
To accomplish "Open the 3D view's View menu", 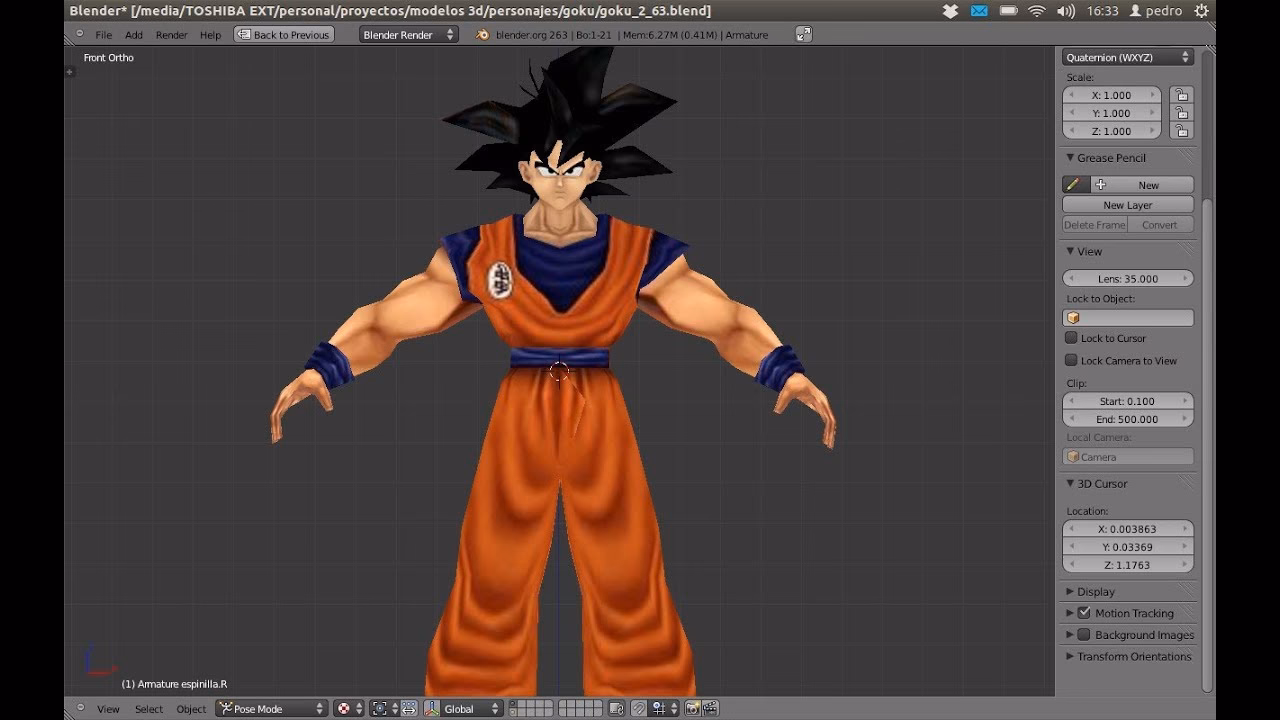I will [108, 709].
